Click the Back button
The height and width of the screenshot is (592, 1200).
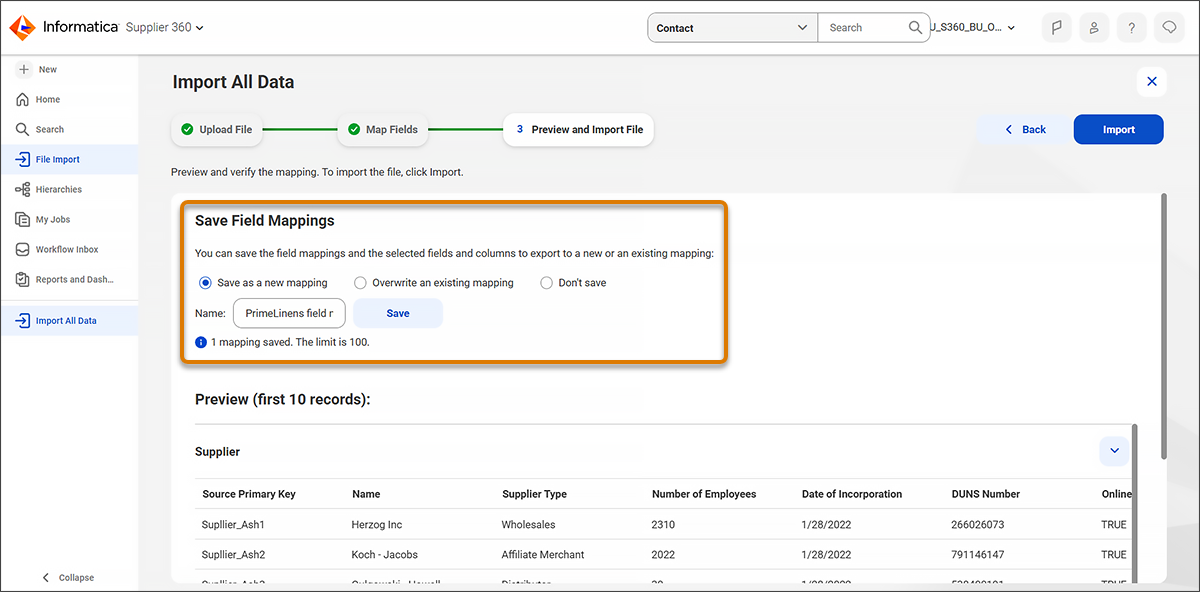point(1025,130)
